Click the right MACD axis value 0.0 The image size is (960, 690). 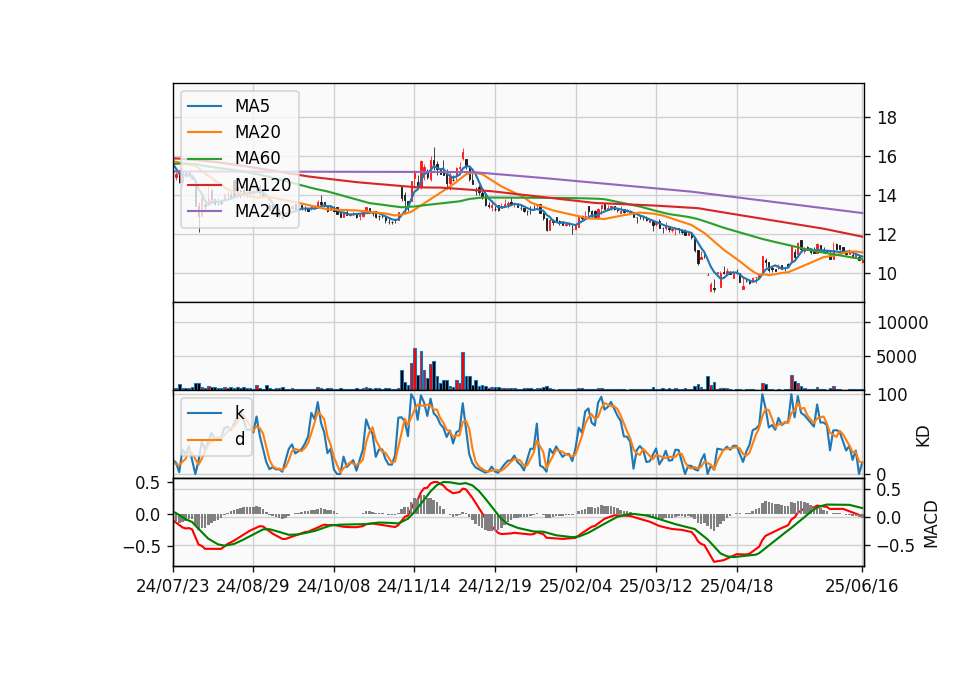pyautogui.click(x=889, y=518)
